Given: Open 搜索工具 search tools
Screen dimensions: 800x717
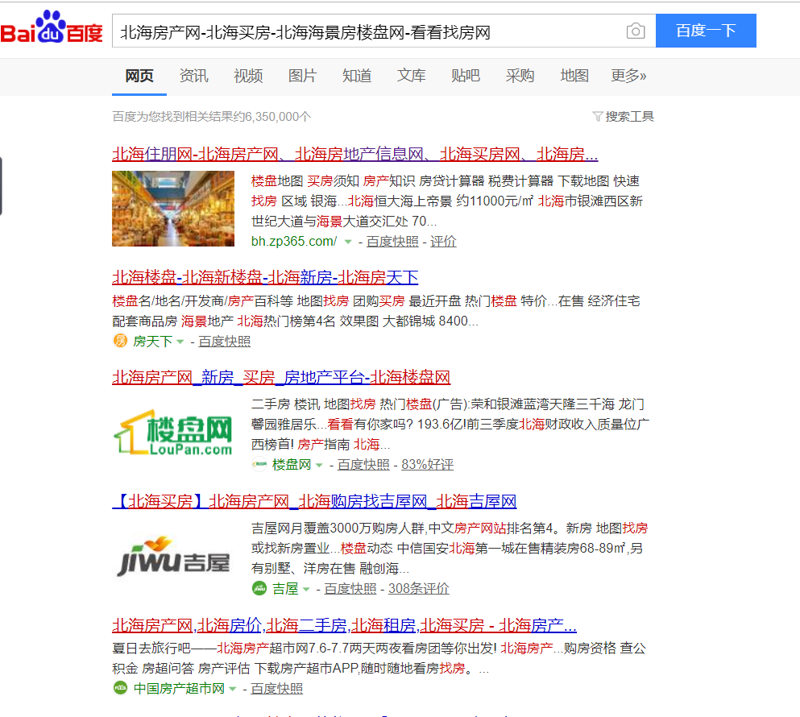Looking at the screenshot, I should [623, 116].
